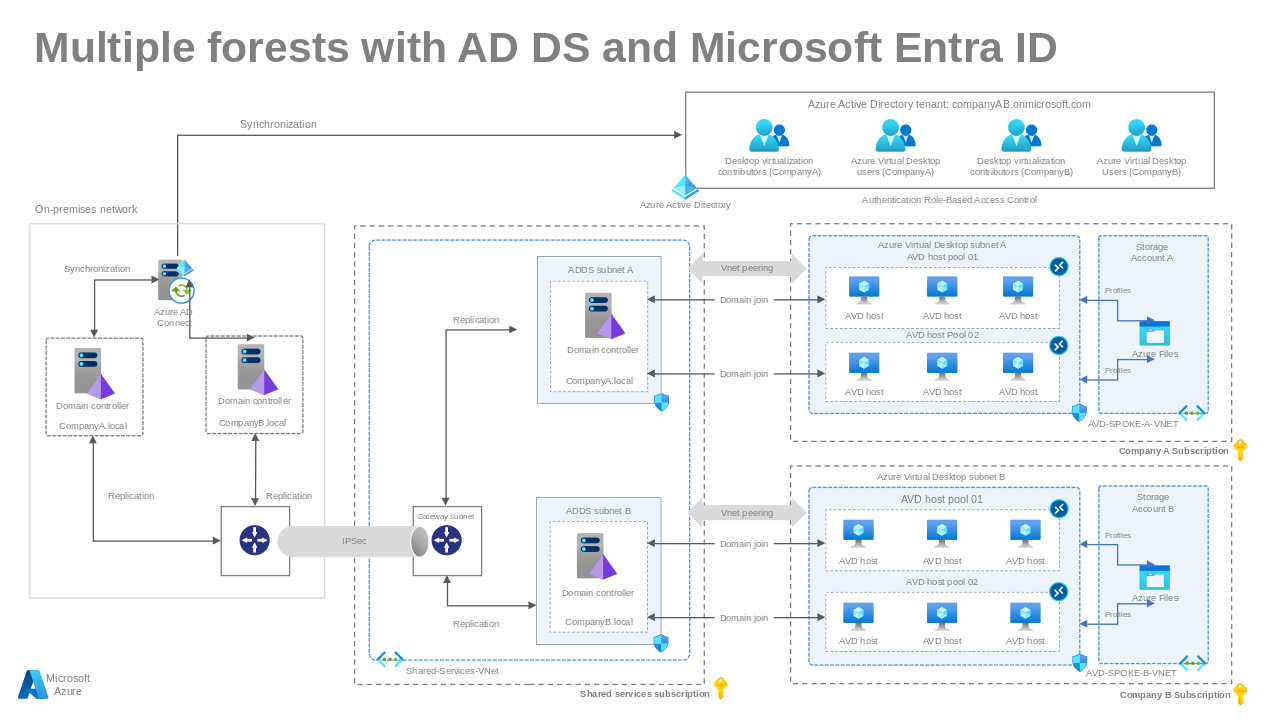Click the Shared services subscription key icon
Viewport: 1280px width, 720px height.
[720, 688]
